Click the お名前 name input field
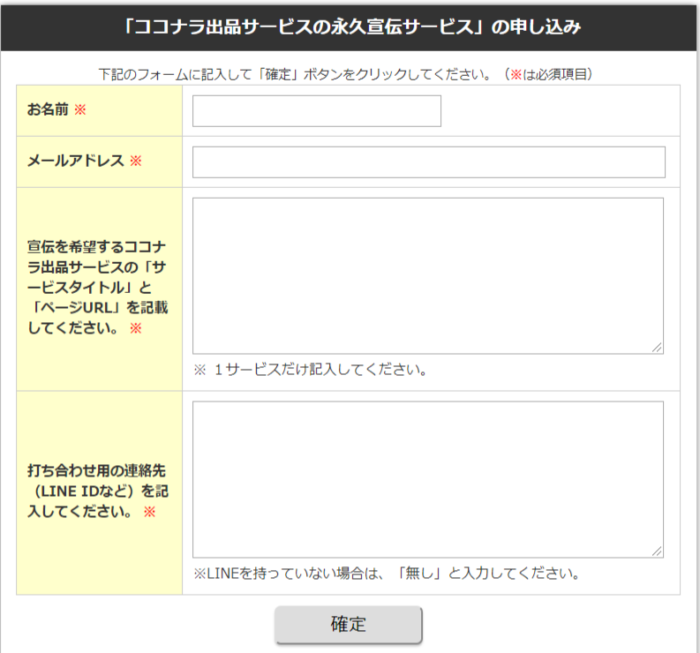This screenshot has height=653, width=700. 317,111
